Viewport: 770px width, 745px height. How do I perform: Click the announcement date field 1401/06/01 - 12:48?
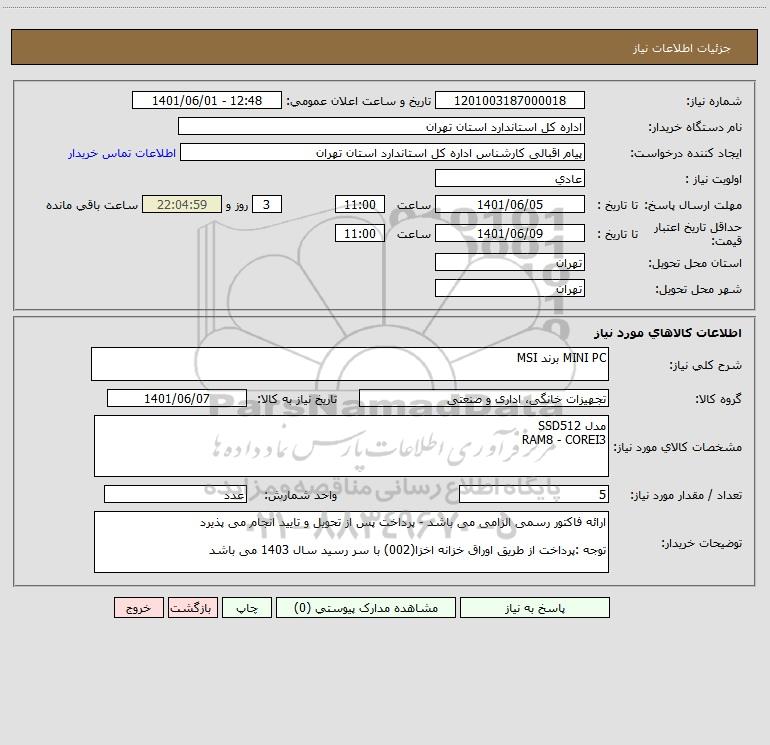pos(207,101)
